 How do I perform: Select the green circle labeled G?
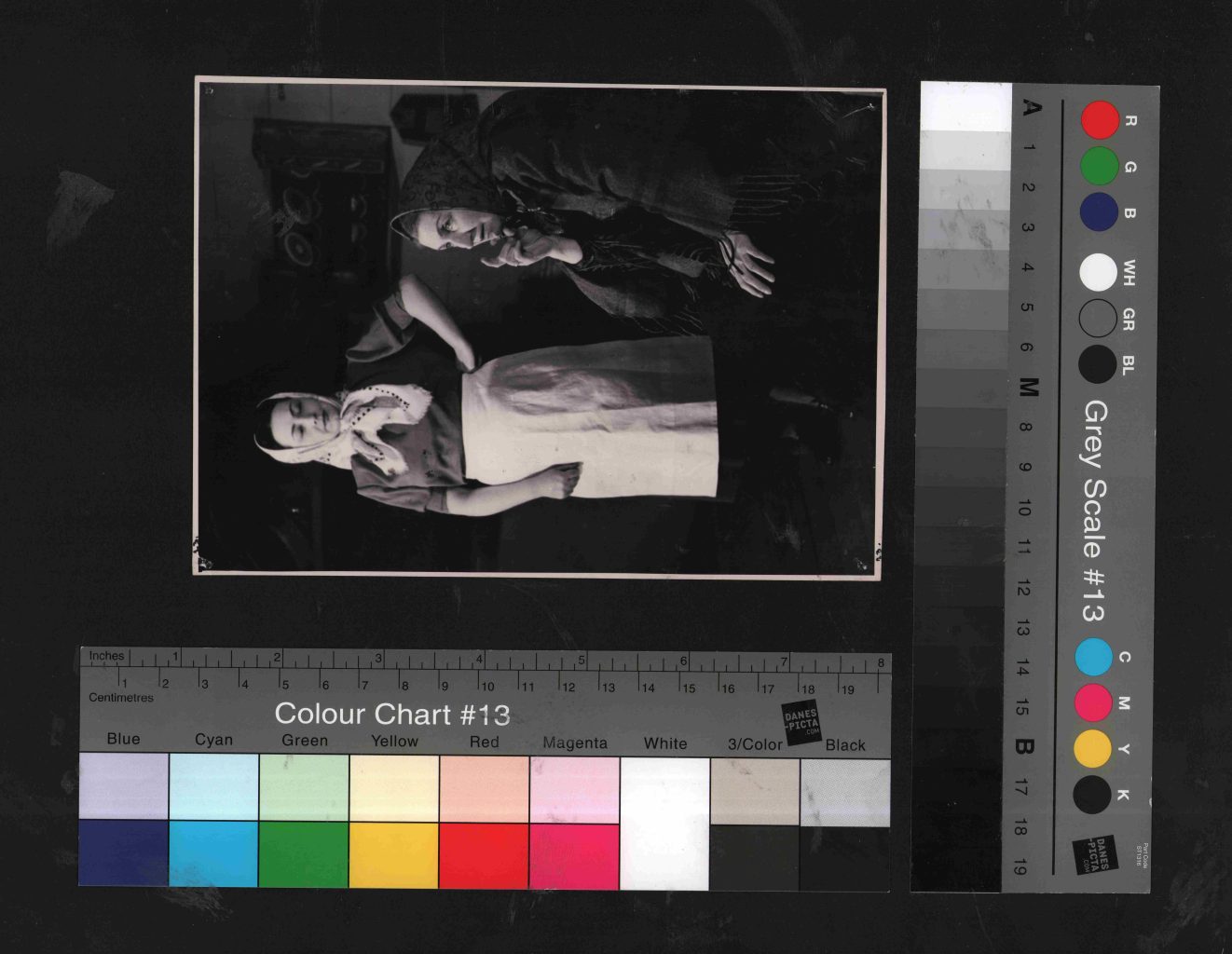(1100, 166)
